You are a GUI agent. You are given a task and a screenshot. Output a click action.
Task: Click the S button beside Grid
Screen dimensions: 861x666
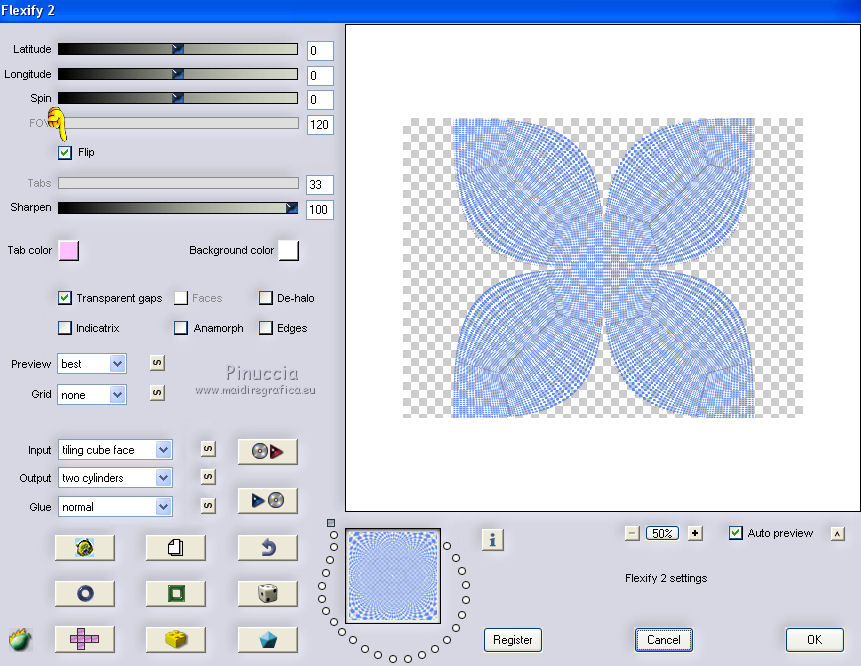point(157,393)
